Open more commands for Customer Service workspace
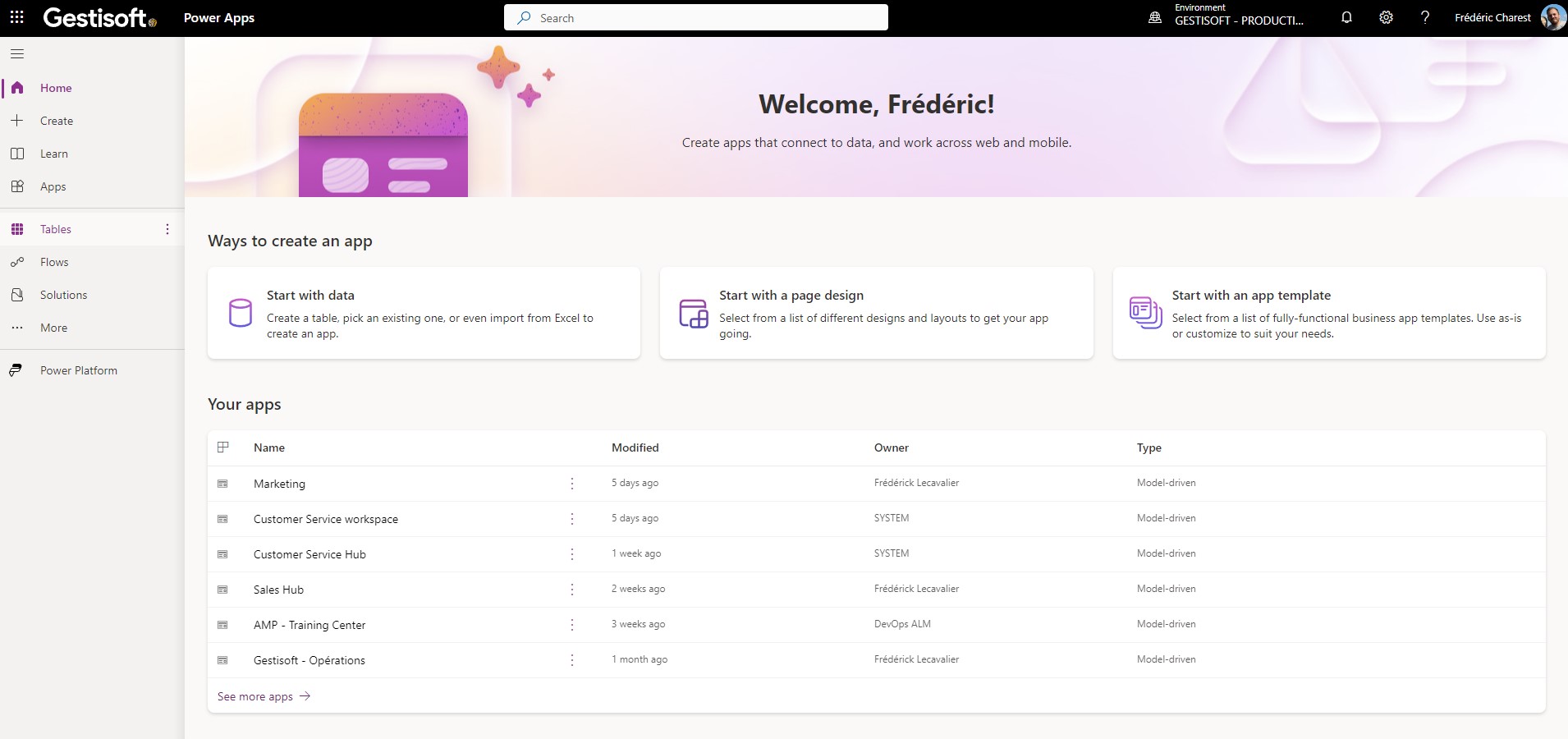The height and width of the screenshot is (739, 1568). point(572,519)
